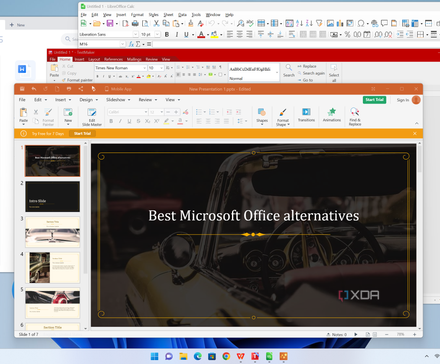The image size is (440, 364).
Task: Click the Share icon in presentation title bar
Action: (x=81, y=89)
